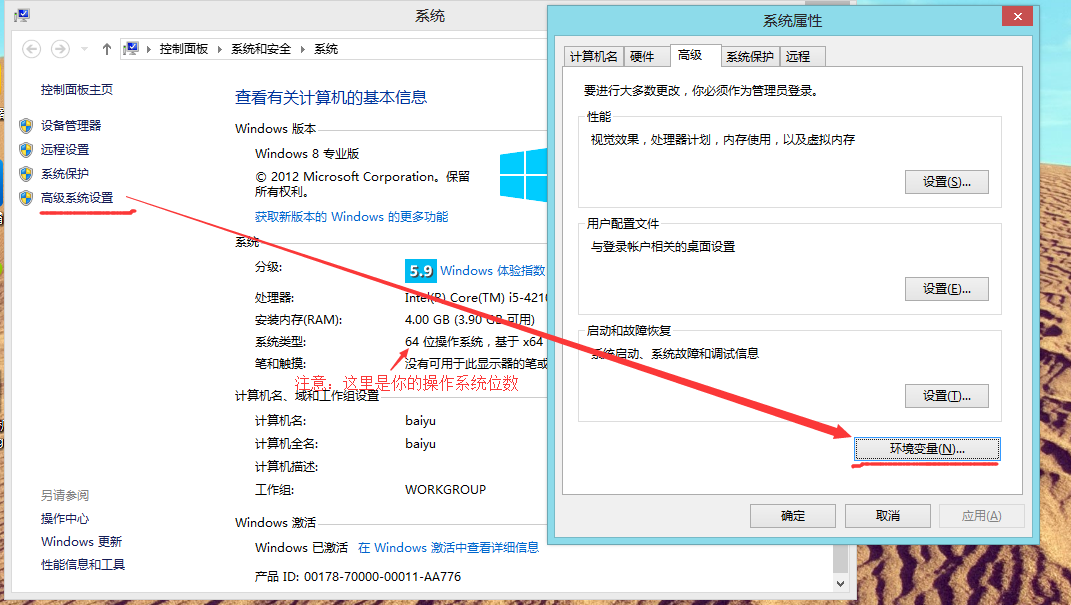The height and width of the screenshot is (605, 1071).
Task: Open the 系统保护 tab
Action: click(749, 57)
